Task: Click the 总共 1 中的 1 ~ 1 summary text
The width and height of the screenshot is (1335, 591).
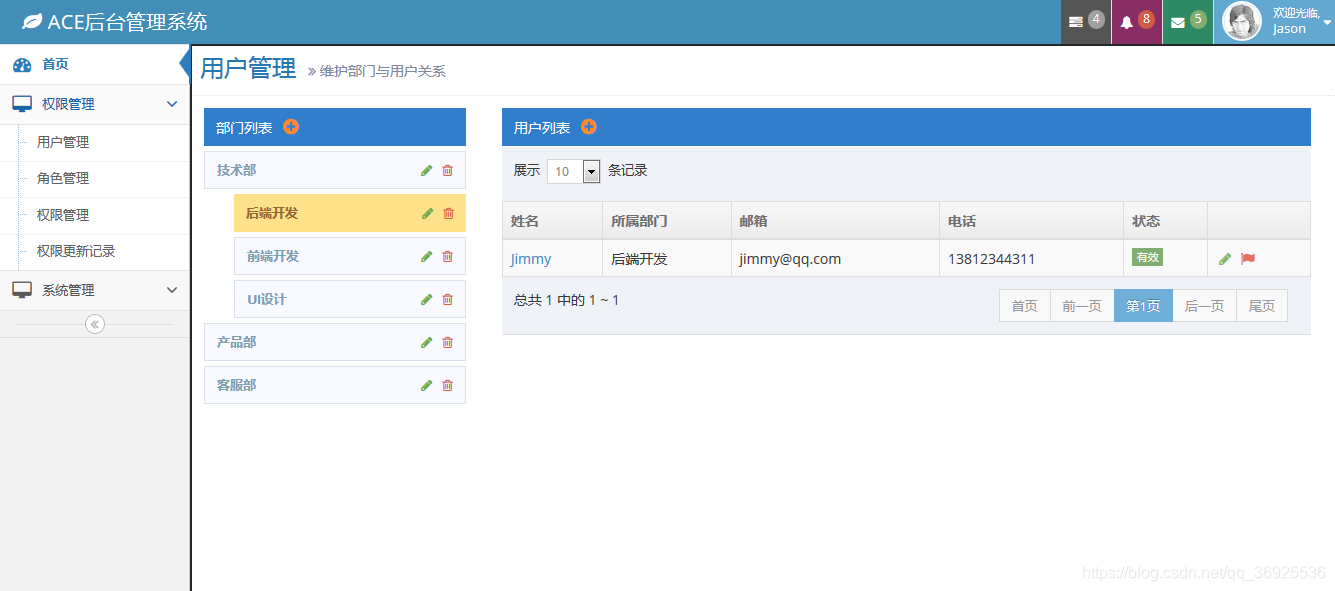Action: pos(566,300)
